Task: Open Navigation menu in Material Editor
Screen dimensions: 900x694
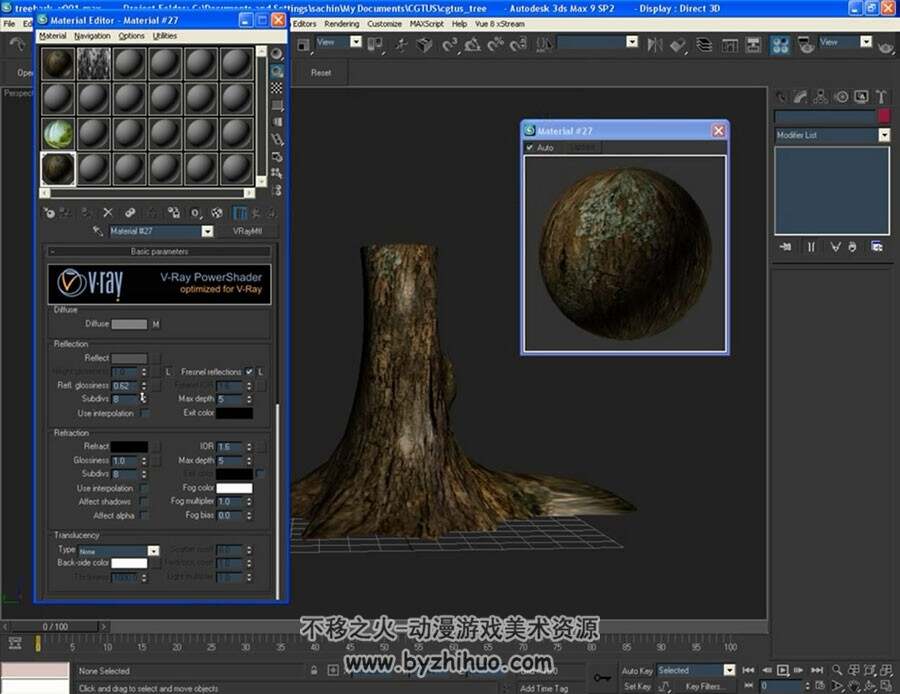Action: [92, 36]
